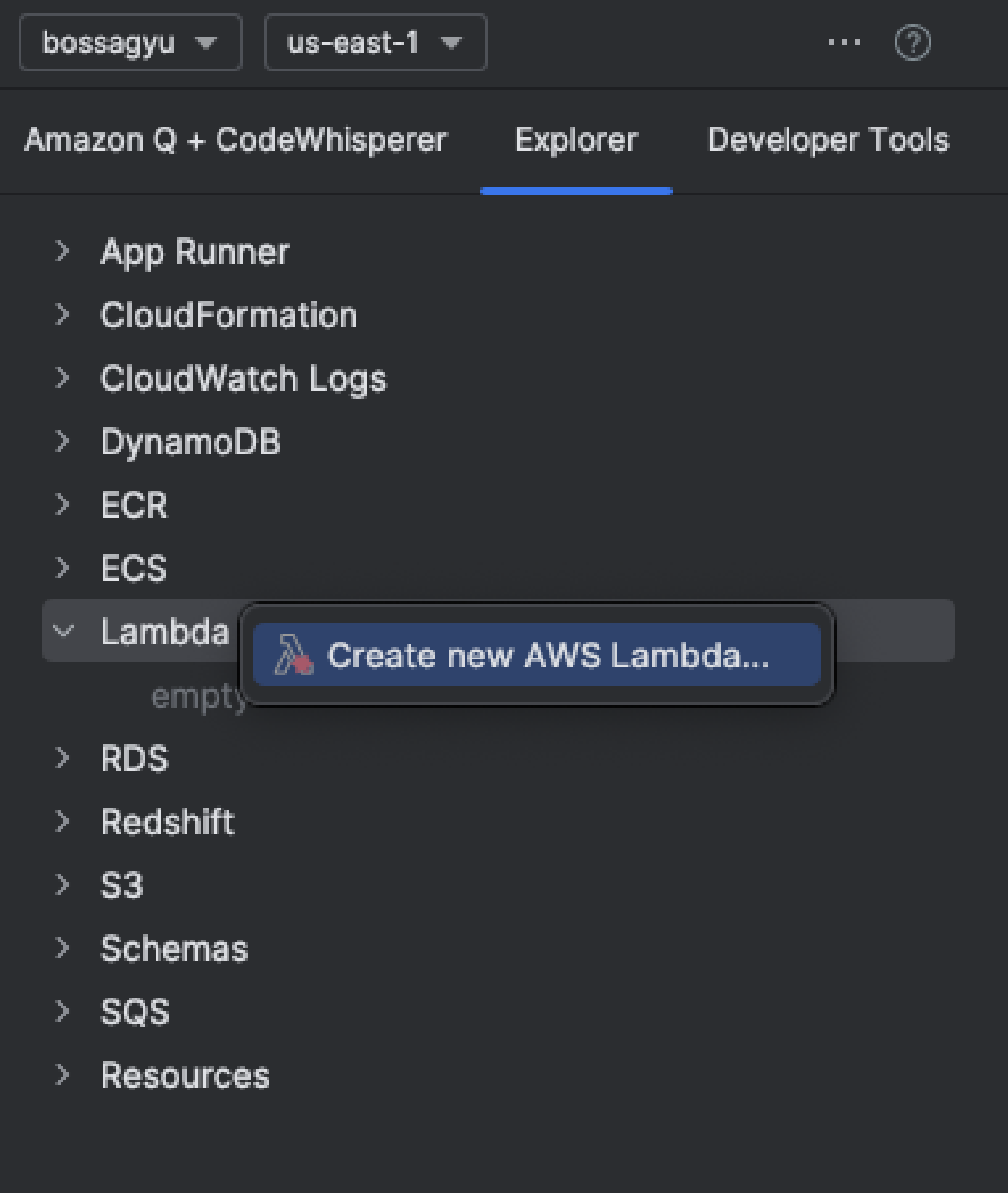Screen dimensions: 1008x1193
Task: Expand the CloudFormation node
Action: [x=63, y=315]
